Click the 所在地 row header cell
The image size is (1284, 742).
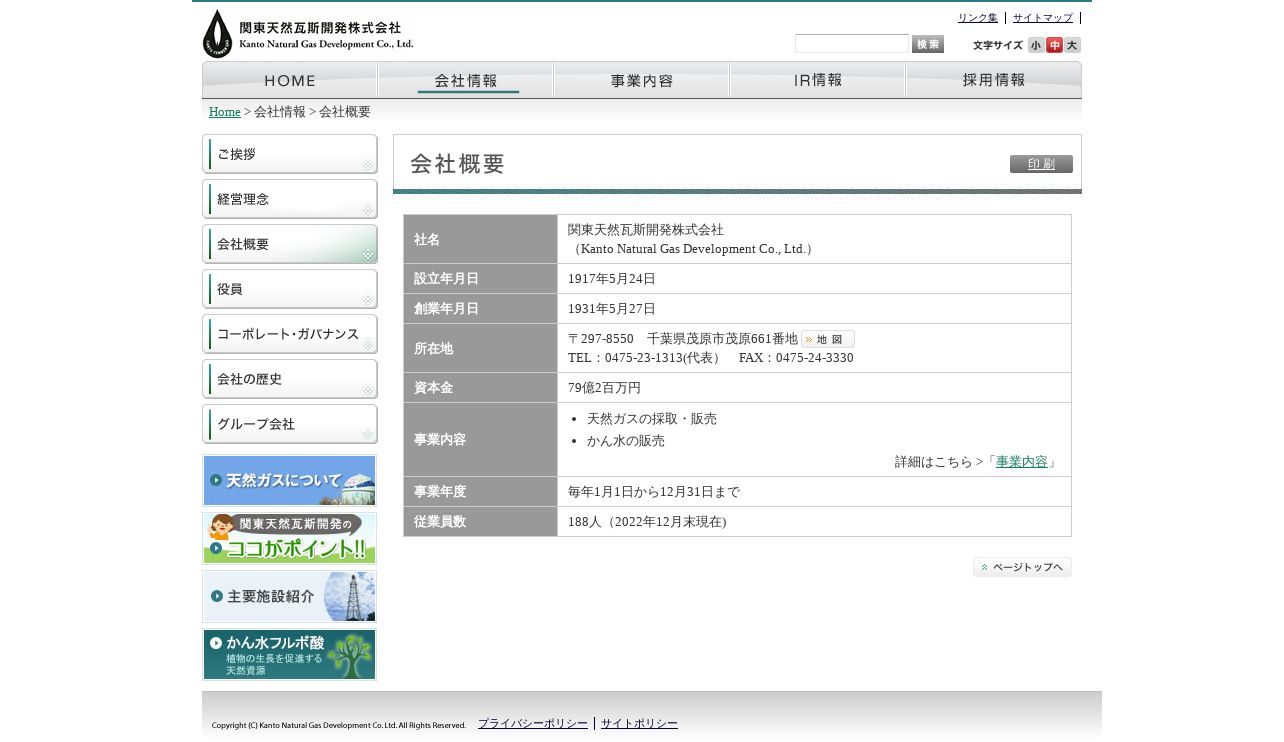click(x=481, y=348)
